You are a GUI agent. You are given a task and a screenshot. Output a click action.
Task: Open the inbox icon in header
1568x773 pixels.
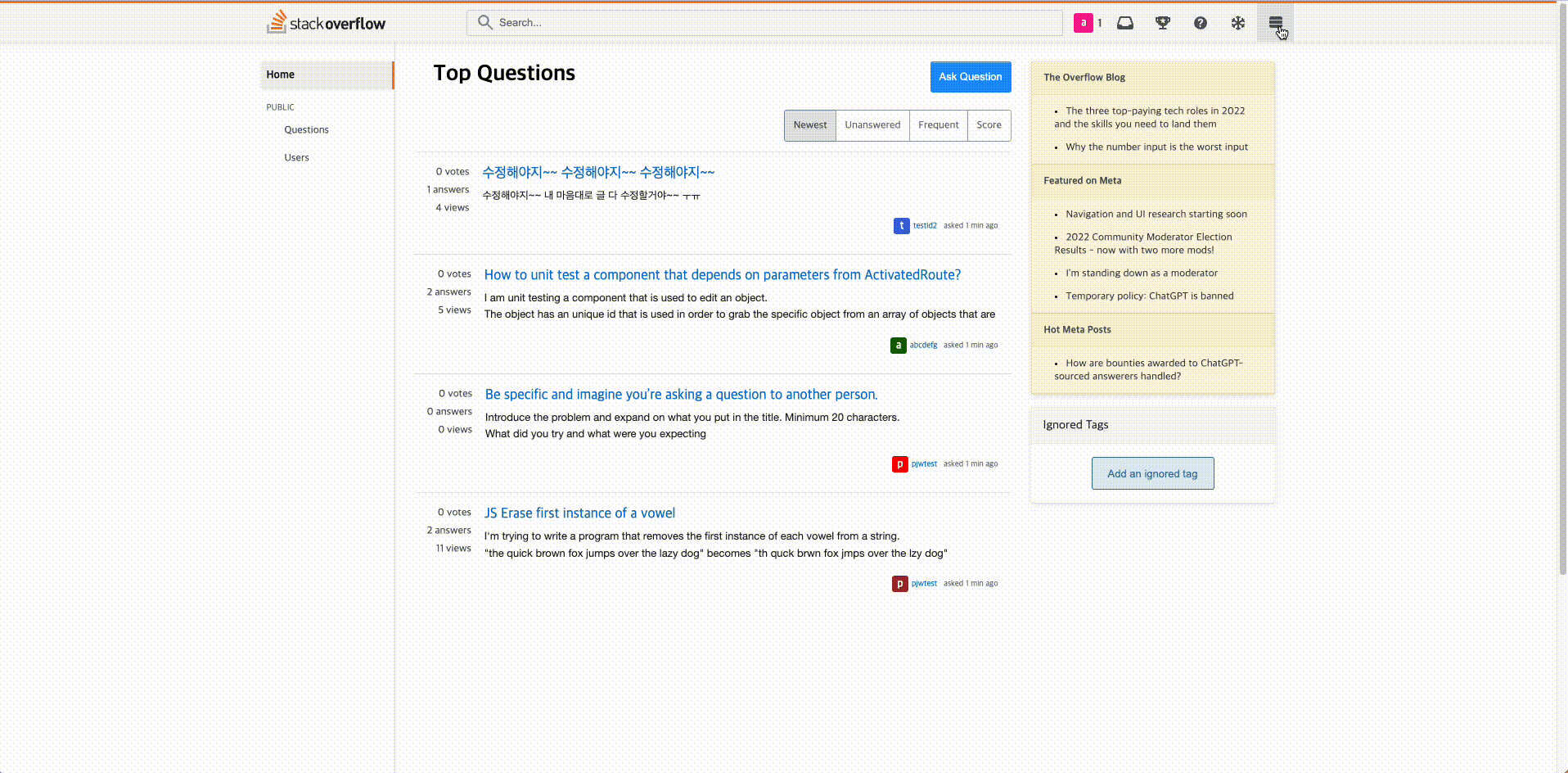(1125, 23)
